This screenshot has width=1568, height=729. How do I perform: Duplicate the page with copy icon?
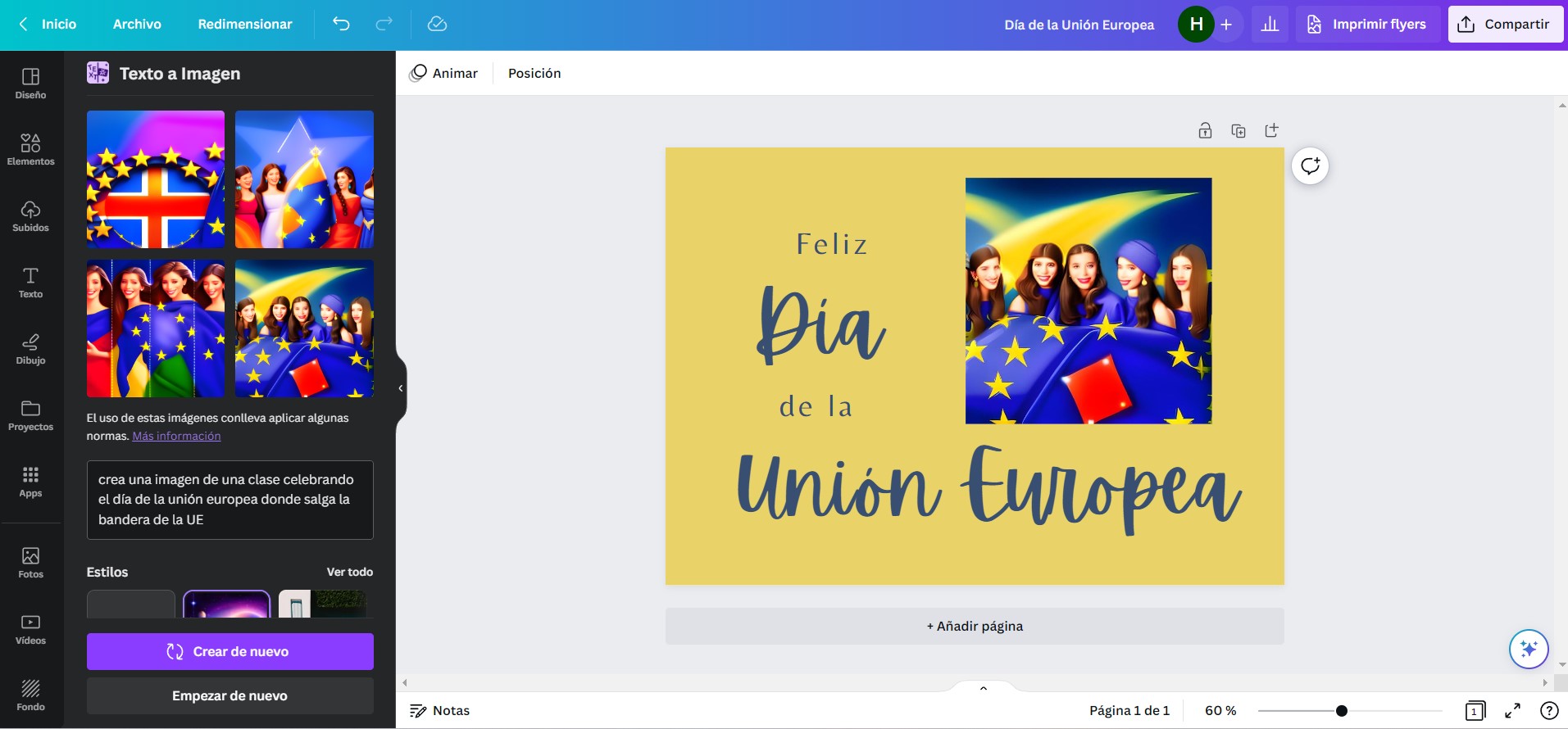[x=1238, y=130]
